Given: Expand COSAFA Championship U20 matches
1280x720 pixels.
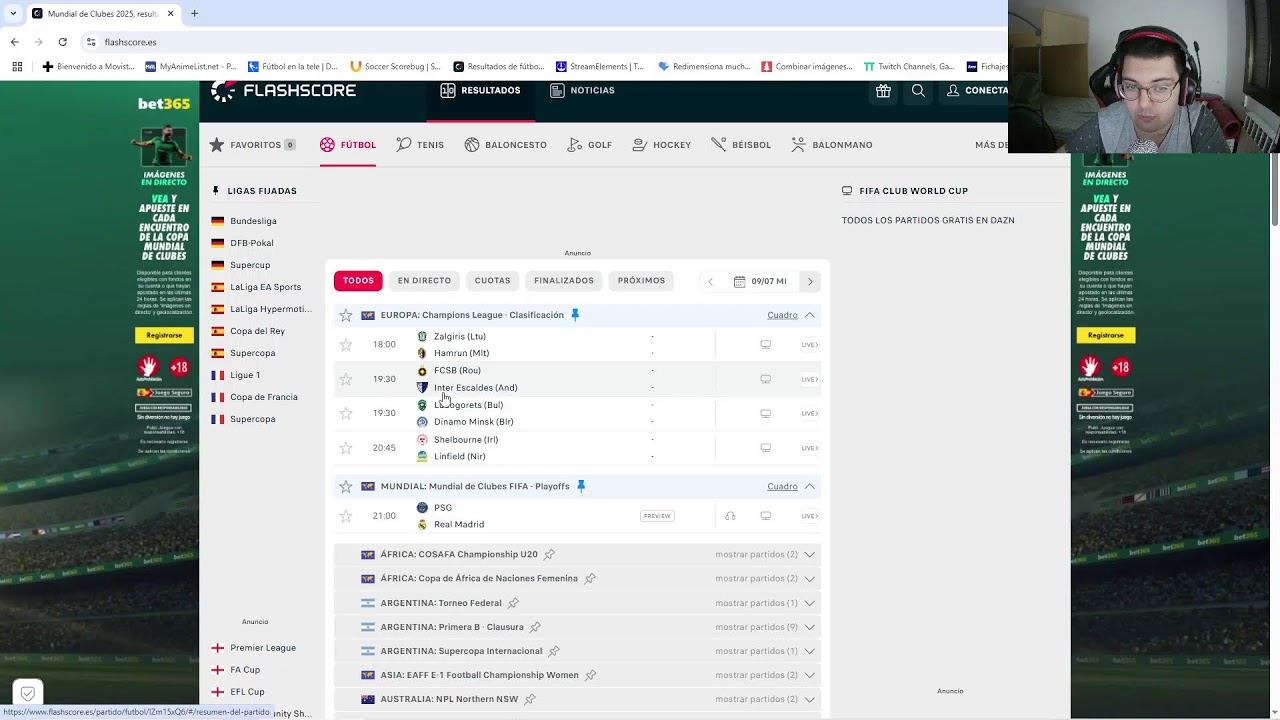Looking at the screenshot, I should pos(766,554).
